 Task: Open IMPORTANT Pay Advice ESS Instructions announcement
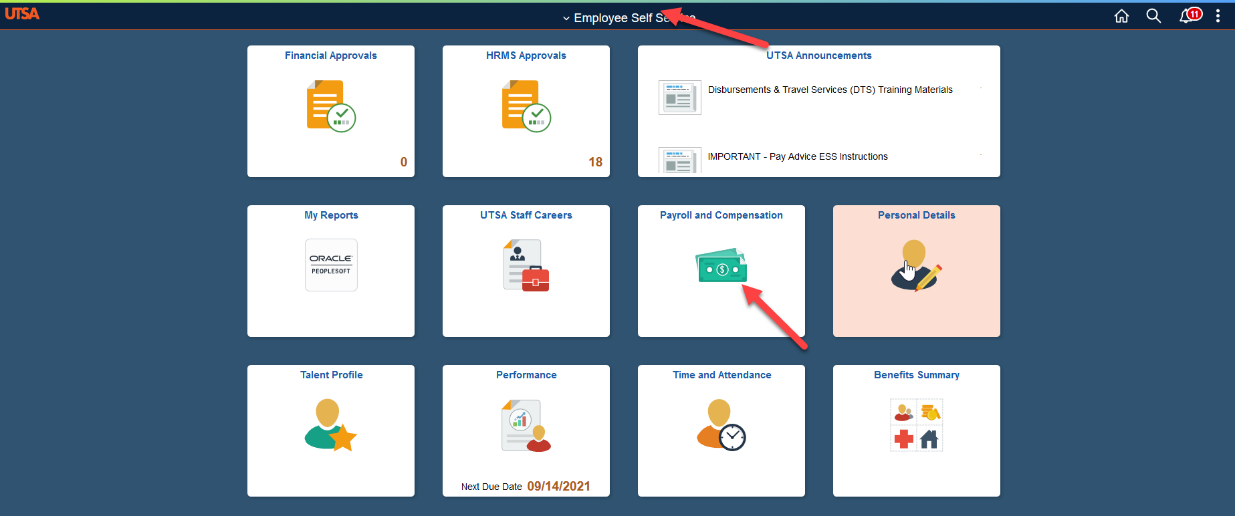(x=797, y=157)
